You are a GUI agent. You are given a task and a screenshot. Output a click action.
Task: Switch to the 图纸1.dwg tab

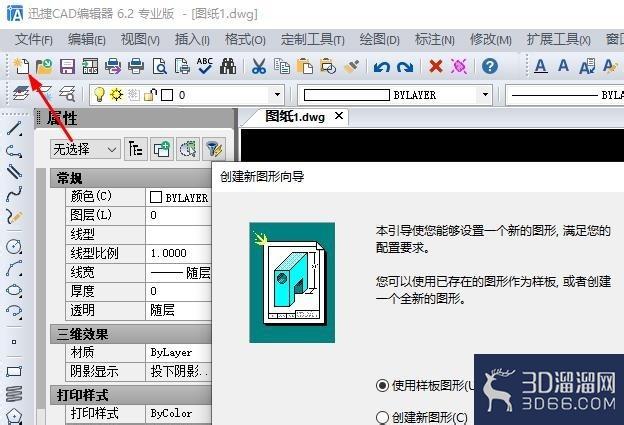pyautogui.click(x=295, y=116)
